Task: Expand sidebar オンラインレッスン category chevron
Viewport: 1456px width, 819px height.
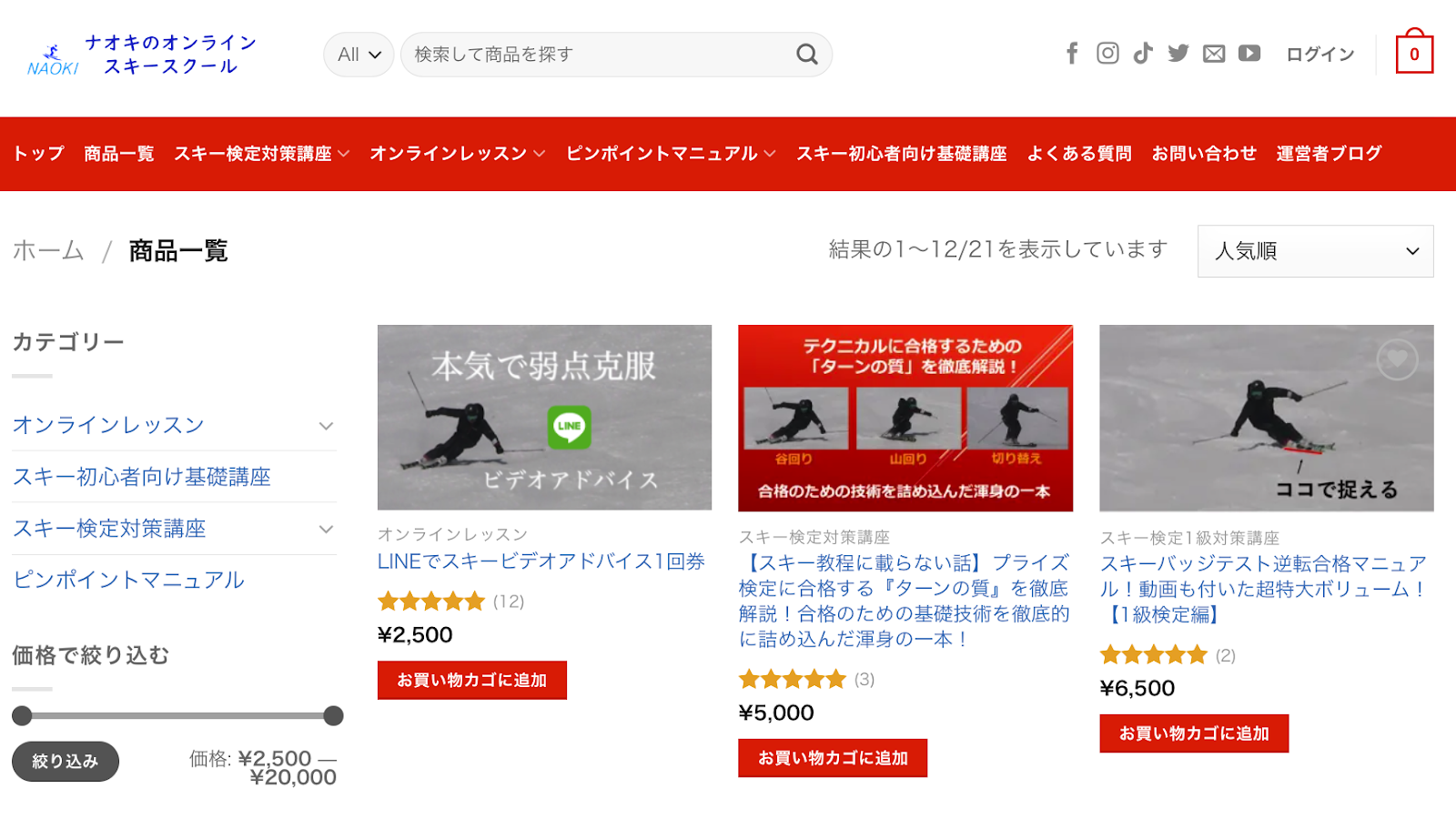Action: 326,426
